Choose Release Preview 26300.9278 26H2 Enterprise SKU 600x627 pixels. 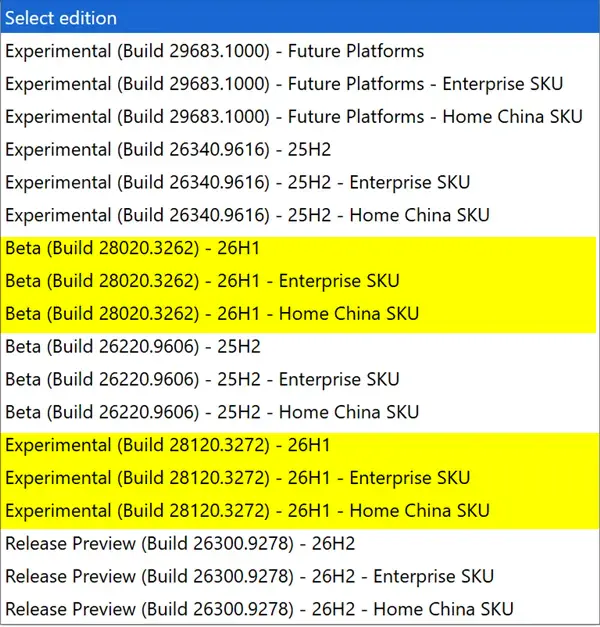(300, 576)
